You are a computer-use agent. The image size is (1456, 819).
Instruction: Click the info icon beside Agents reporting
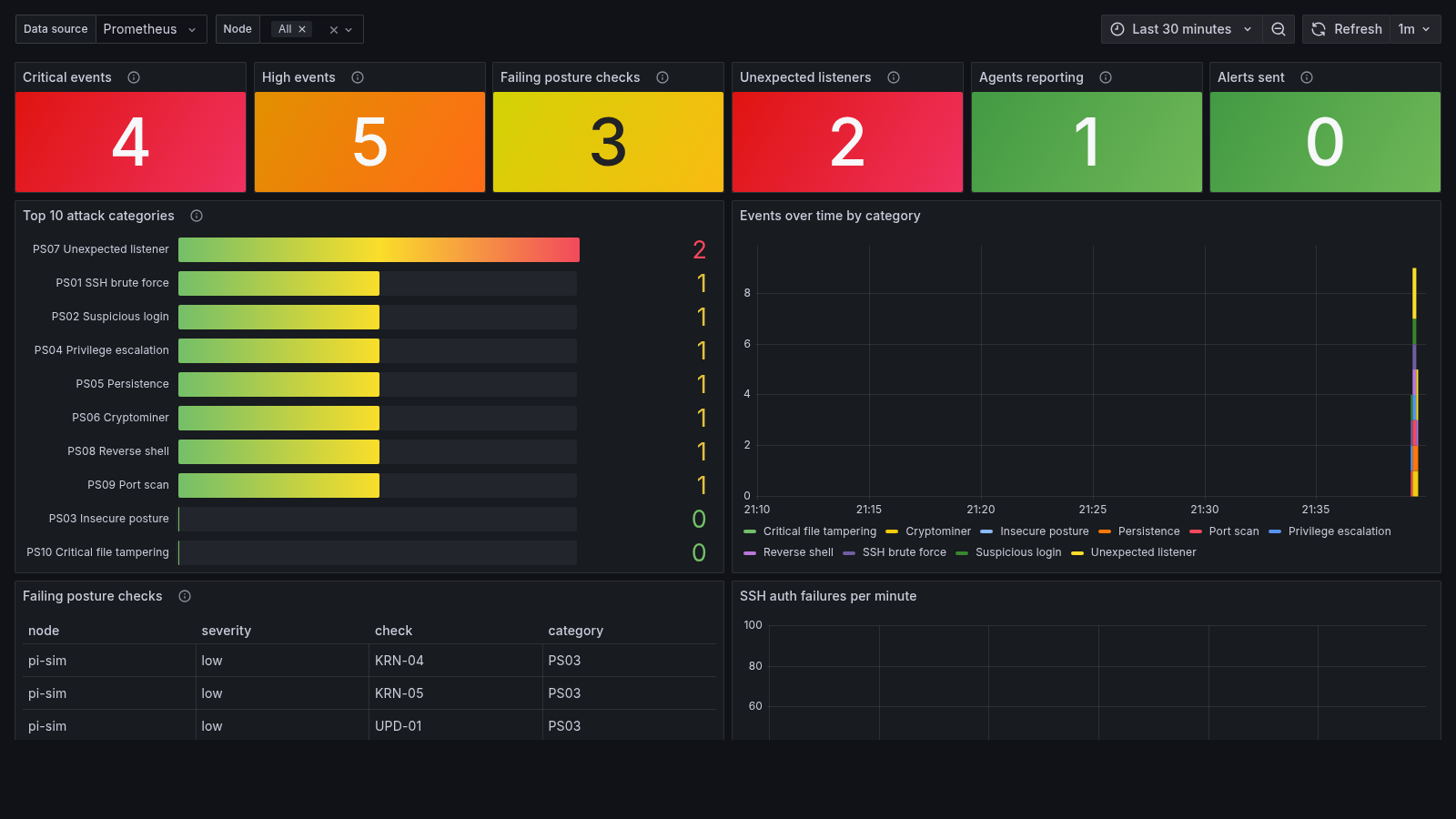(1106, 77)
